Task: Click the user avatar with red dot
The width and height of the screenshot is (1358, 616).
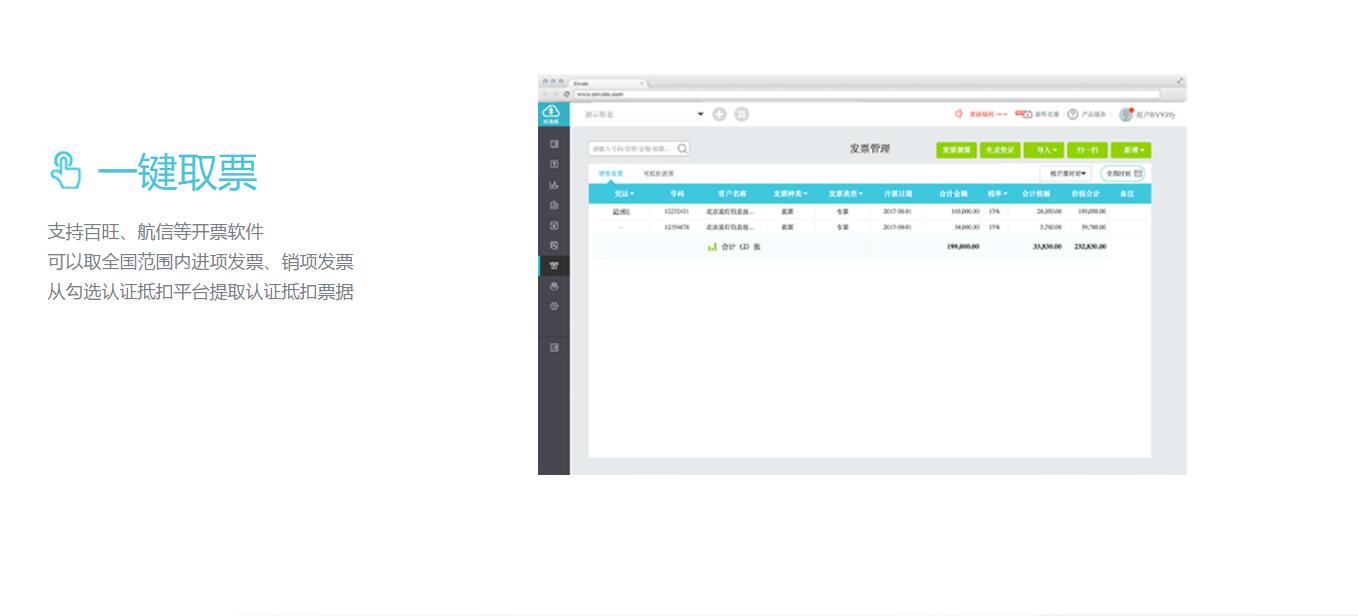Action: click(x=1126, y=114)
